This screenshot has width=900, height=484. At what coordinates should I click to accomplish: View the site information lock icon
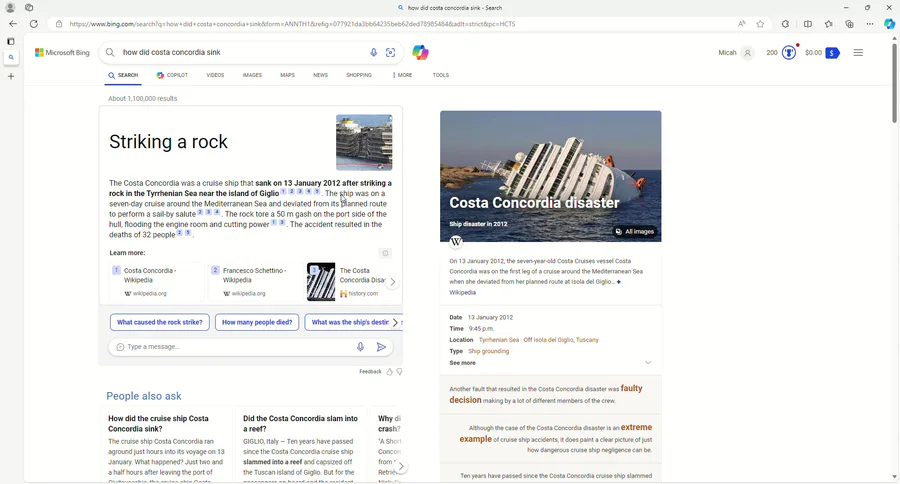point(59,24)
